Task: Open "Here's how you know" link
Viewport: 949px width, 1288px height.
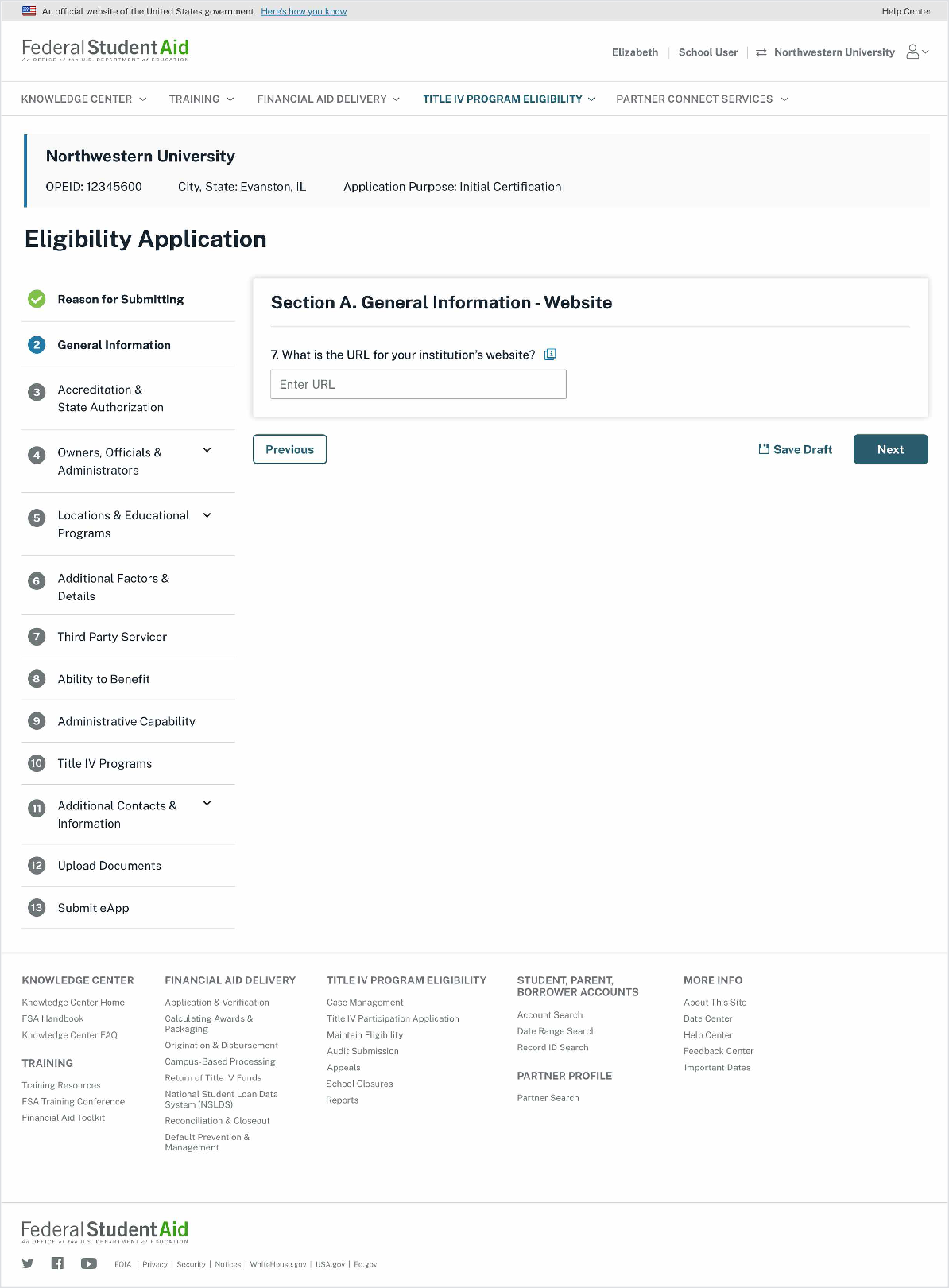Action: (304, 11)
